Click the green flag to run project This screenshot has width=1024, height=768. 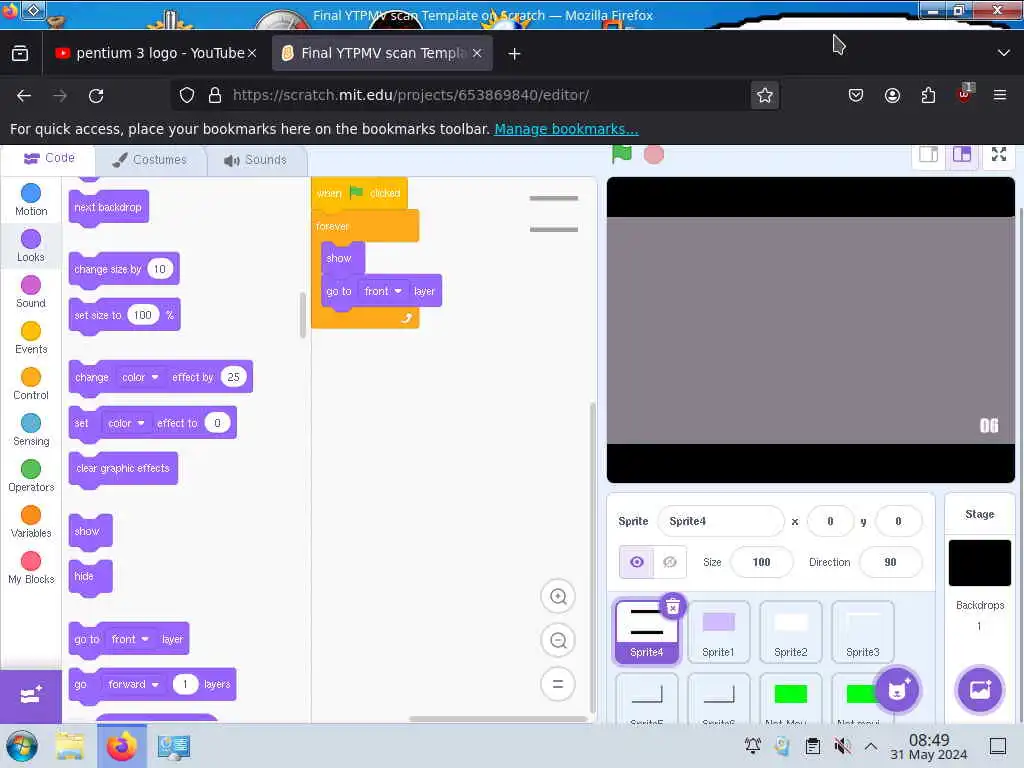(x=622, y=155)
